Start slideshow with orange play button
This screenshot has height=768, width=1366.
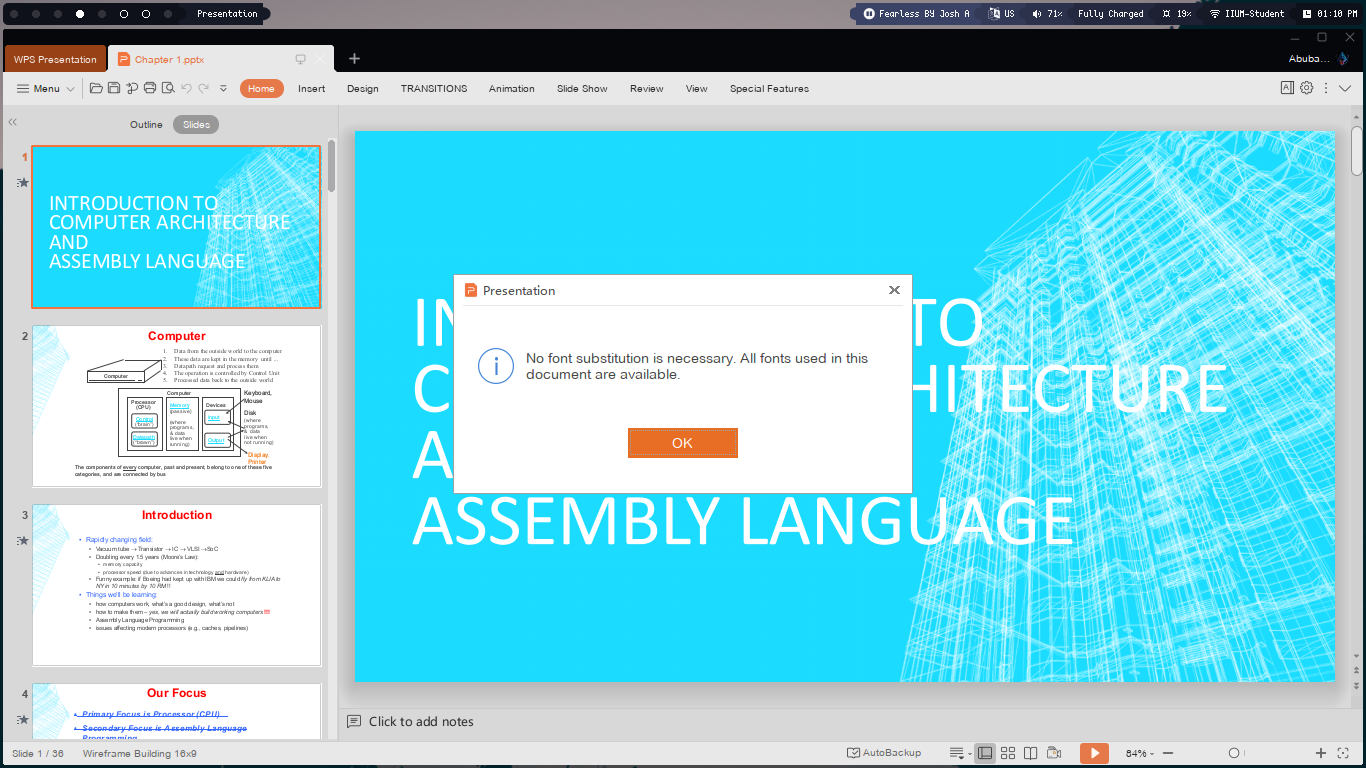point(1094,753)
